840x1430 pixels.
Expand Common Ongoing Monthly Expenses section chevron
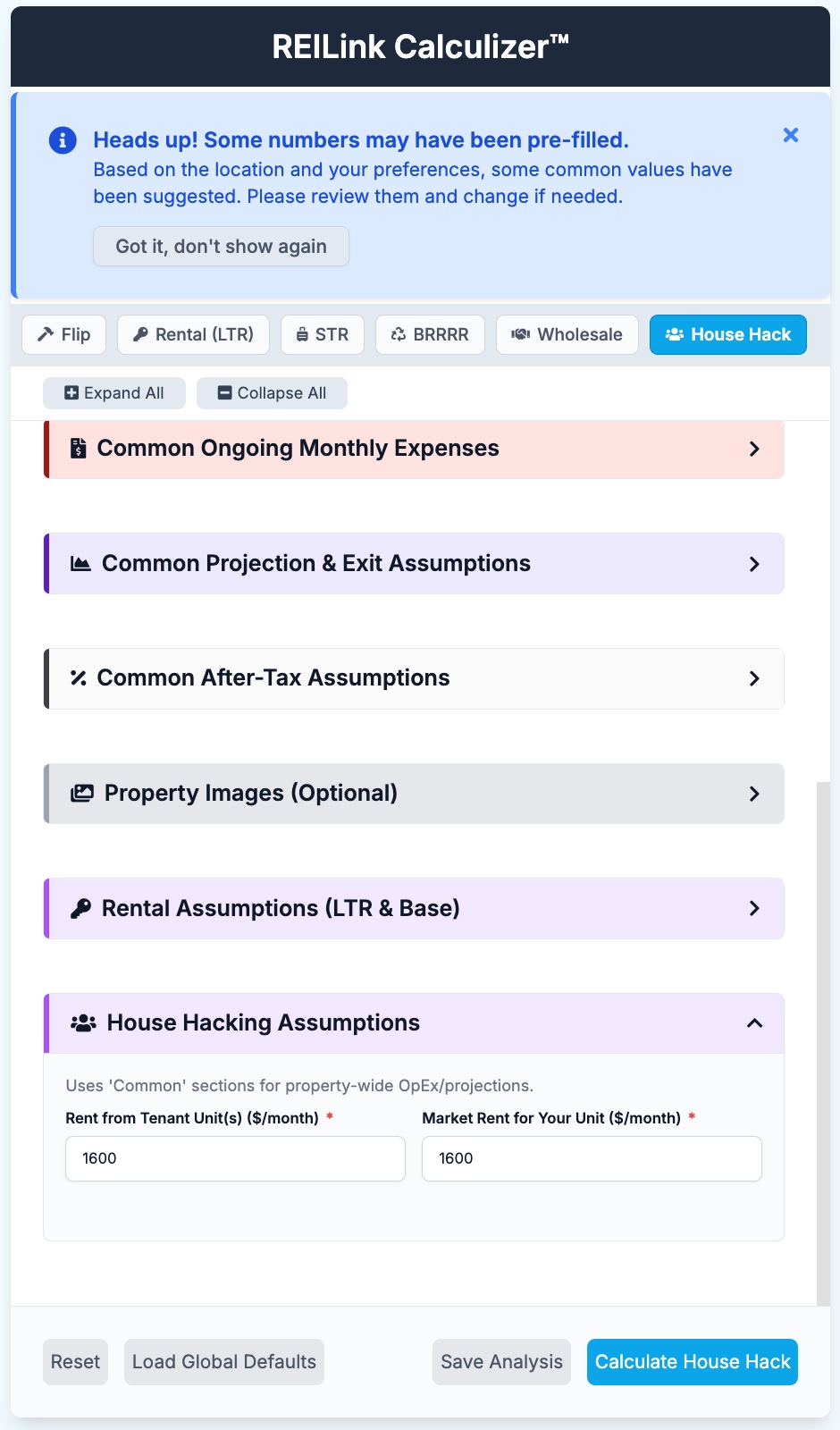tap(754, 449)
